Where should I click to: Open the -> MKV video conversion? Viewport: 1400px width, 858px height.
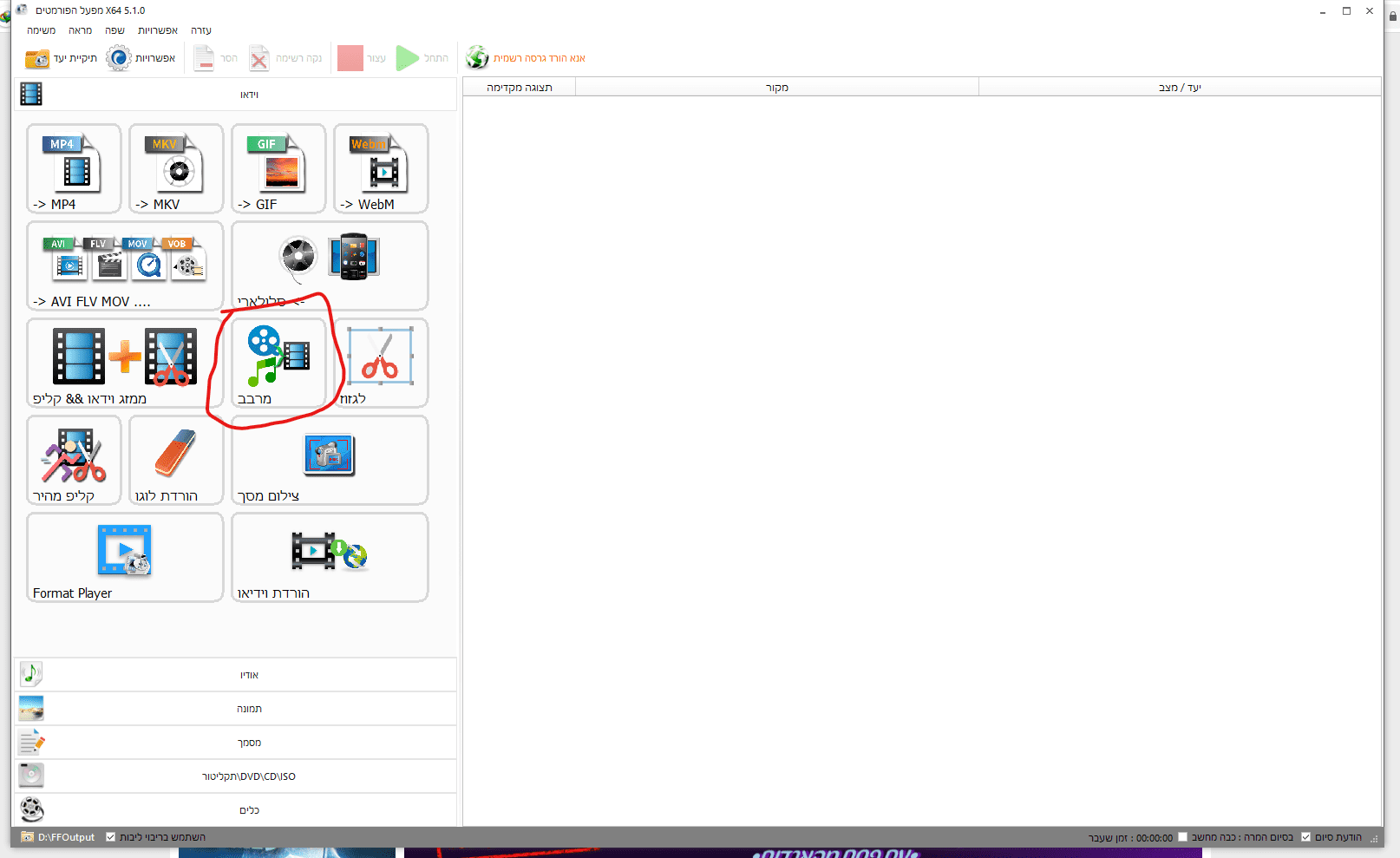[x=176, y=168]
